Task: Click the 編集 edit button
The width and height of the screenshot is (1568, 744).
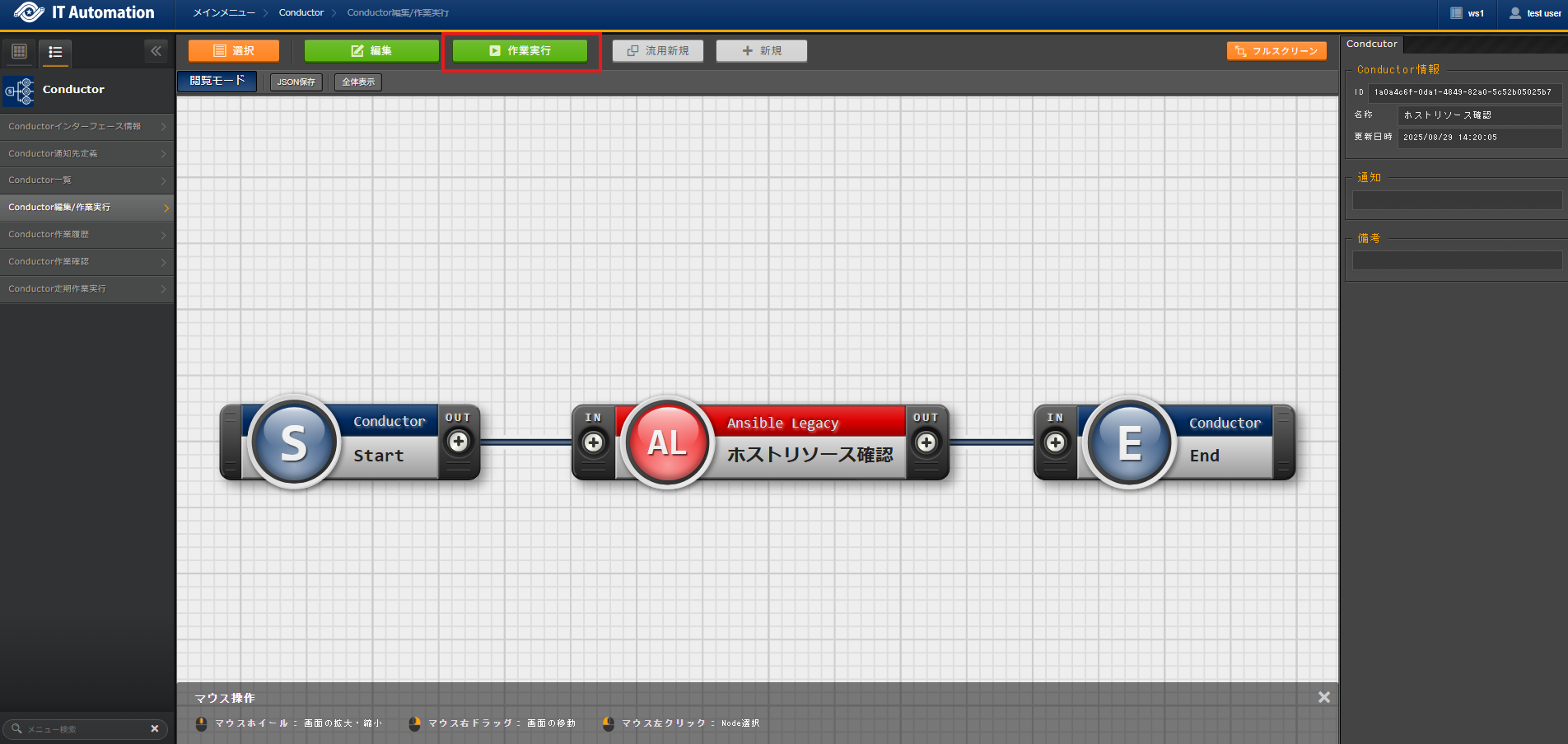Action: (x=371, y=51)
